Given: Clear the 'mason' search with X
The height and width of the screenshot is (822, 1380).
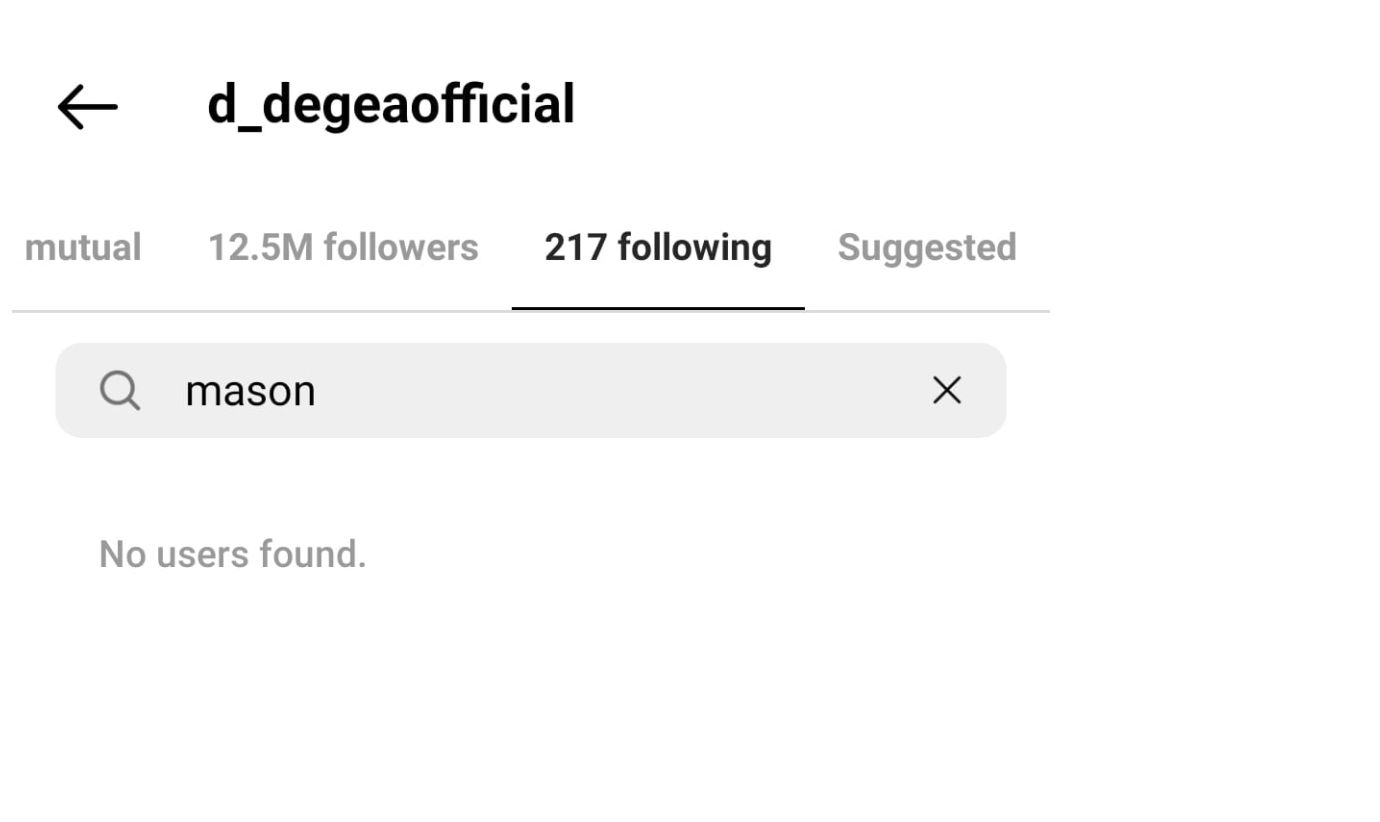Looking at the screenshot, I should pyautogui.click(x=946, y=390).
